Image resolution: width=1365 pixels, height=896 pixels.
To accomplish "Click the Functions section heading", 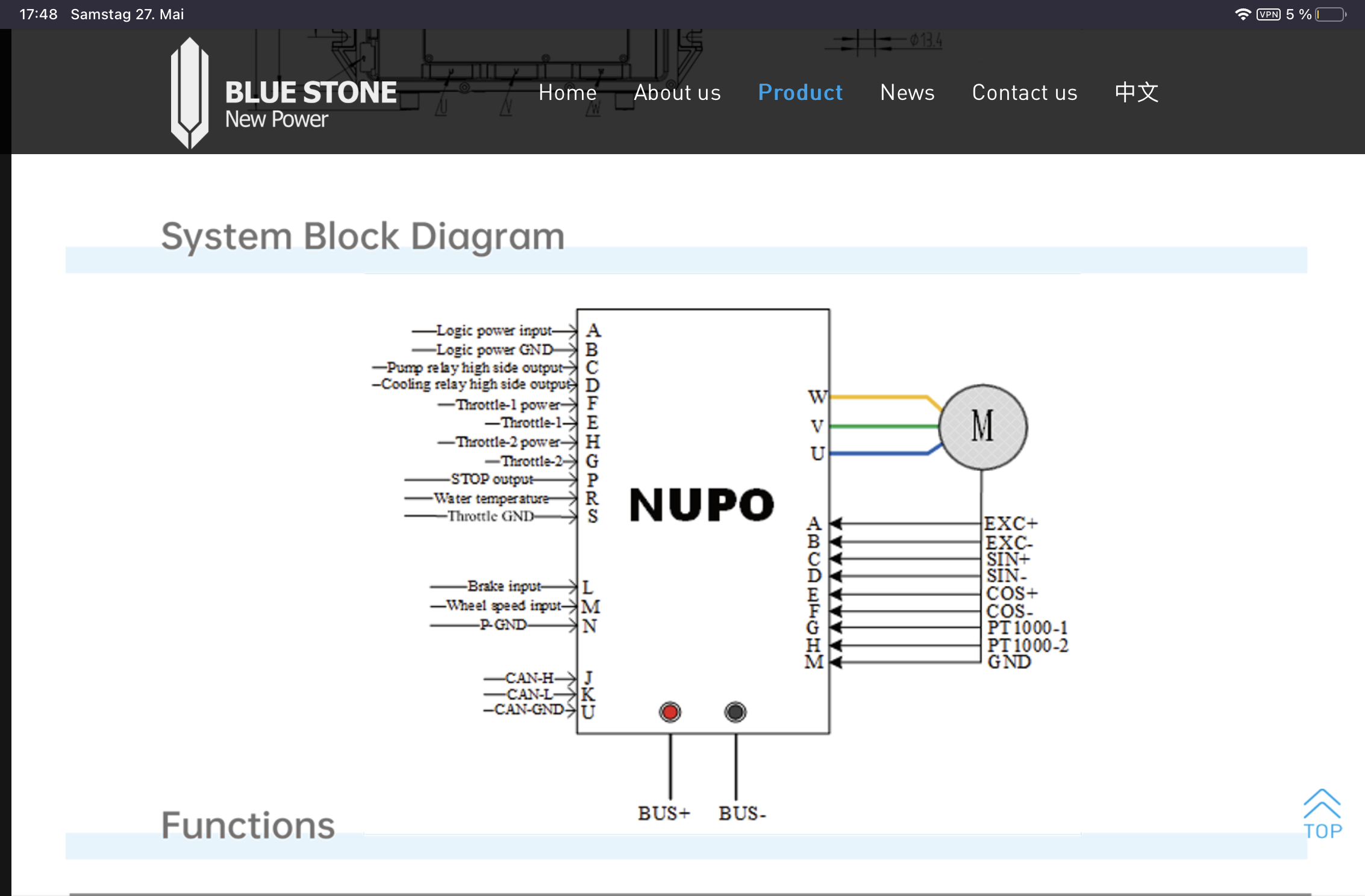I will pyautogui.click(x=248, y=825).
